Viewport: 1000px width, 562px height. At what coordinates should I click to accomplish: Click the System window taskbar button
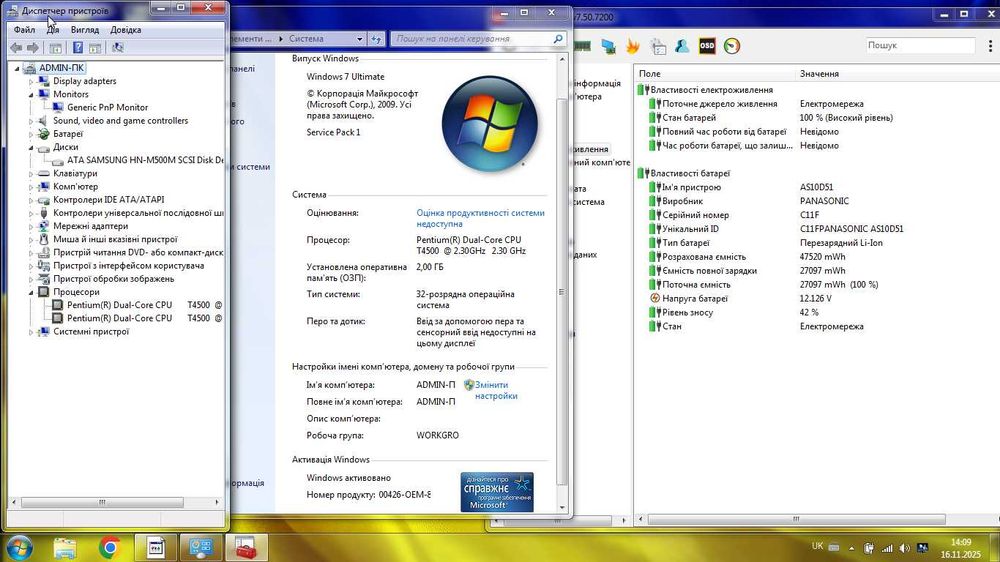[201, 547]
